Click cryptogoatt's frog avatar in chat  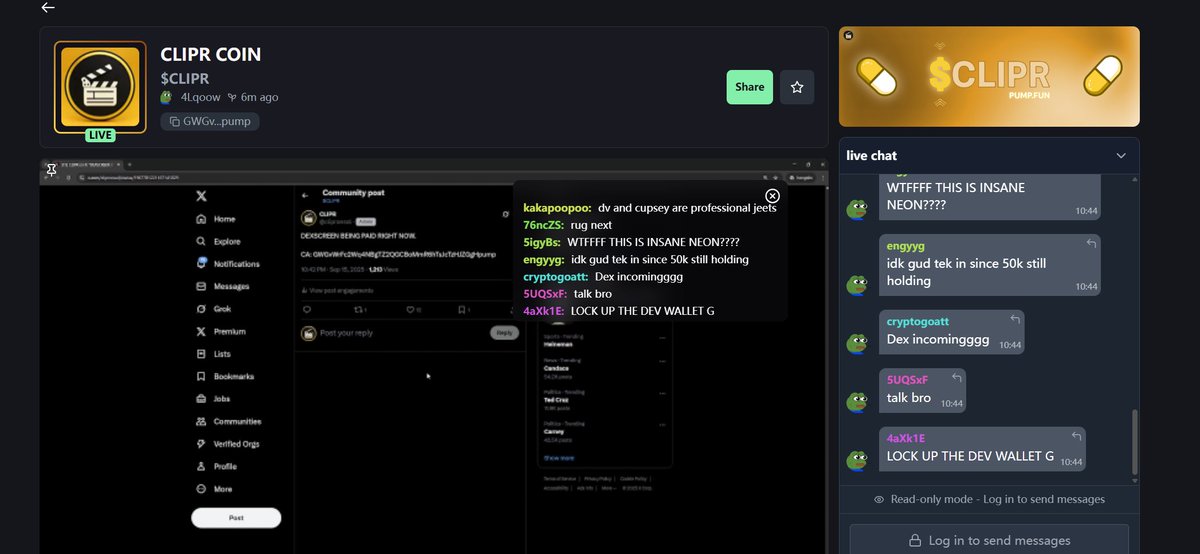point(857,343)
